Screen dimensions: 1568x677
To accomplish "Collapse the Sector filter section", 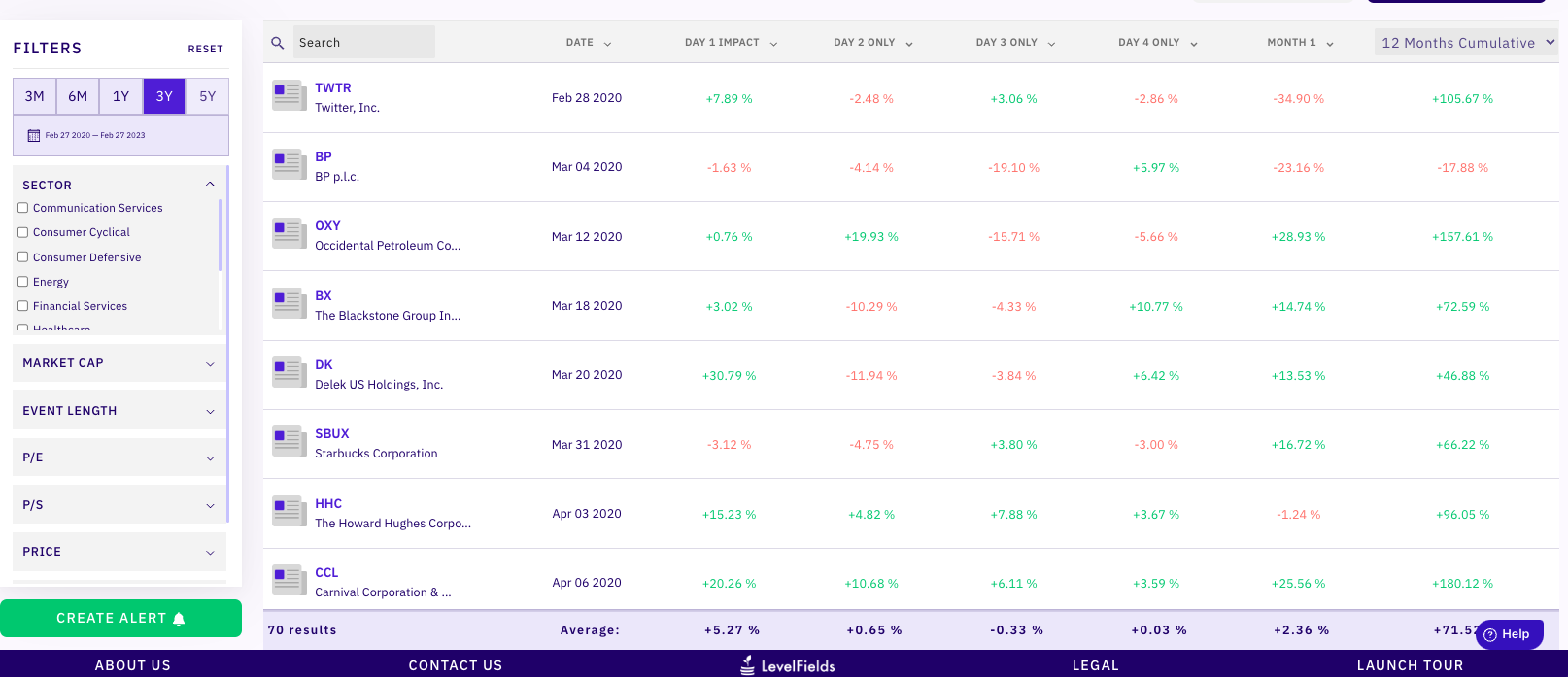I will click(x=210, y=185).
